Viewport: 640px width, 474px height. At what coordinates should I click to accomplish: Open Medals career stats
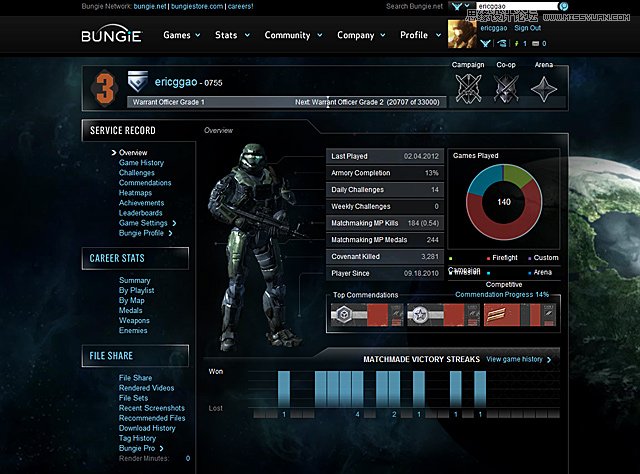click(x=131, y=311)
